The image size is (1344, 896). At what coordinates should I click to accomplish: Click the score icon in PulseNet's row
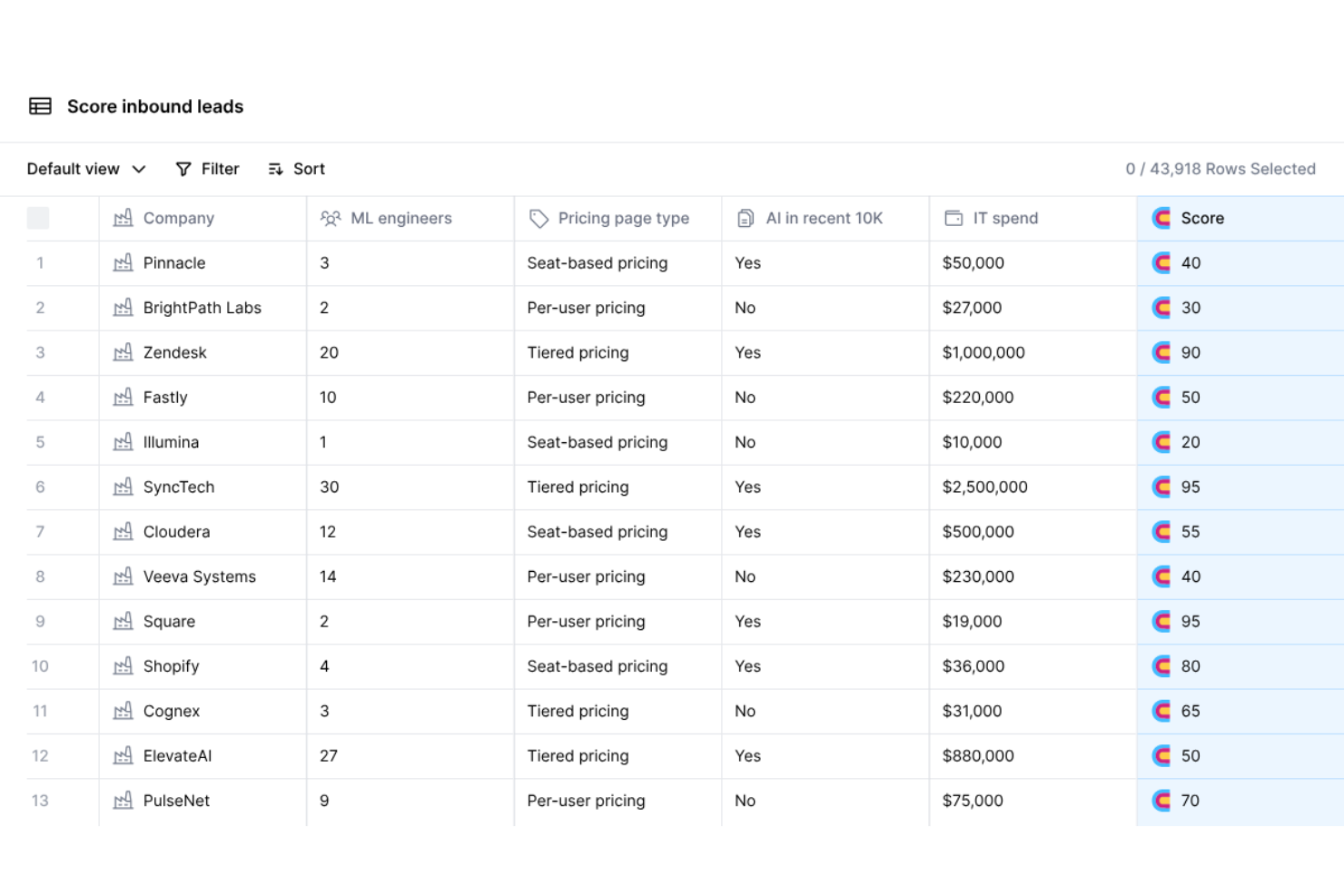pos(1161,801)
